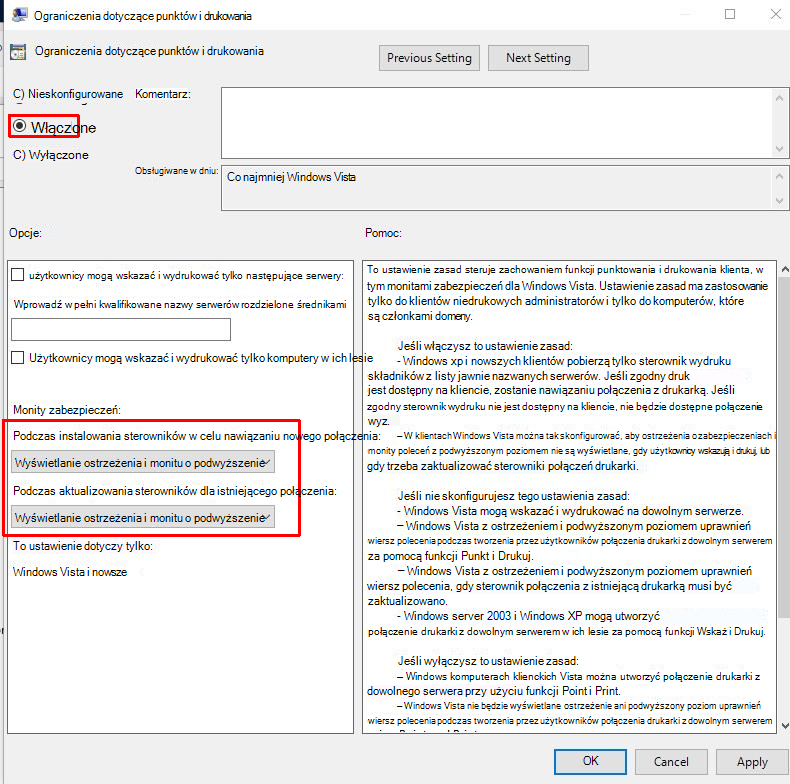Click the 'Jeśli włączysz to ustawienie zasad:' help line
Screen dimensions: 790x784
485,346
